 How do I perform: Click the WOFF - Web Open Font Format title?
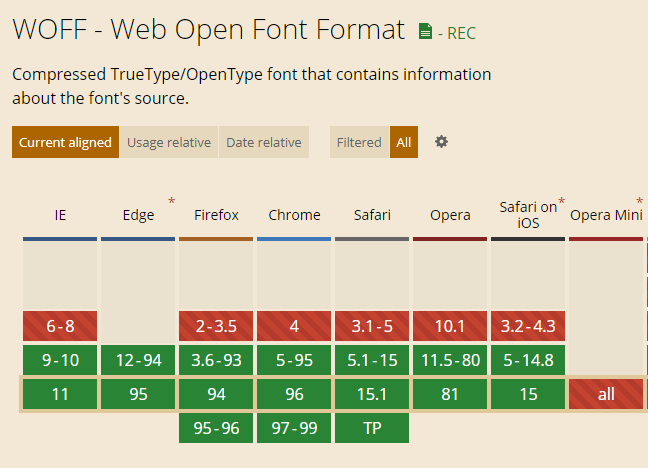click(209, 29)
